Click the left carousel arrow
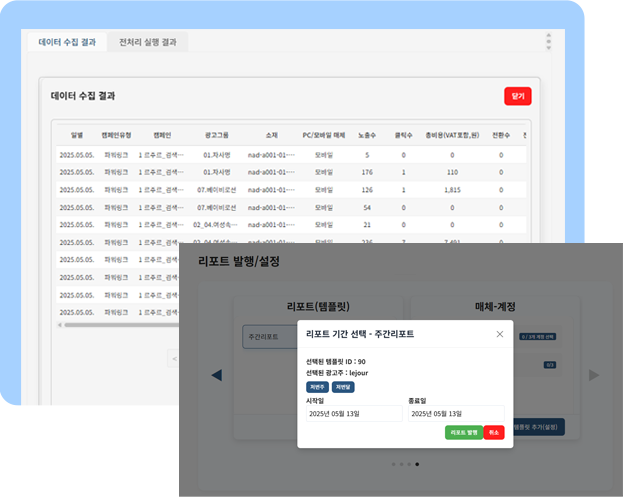This screenshot has height=500, width=630. [216, 375]
